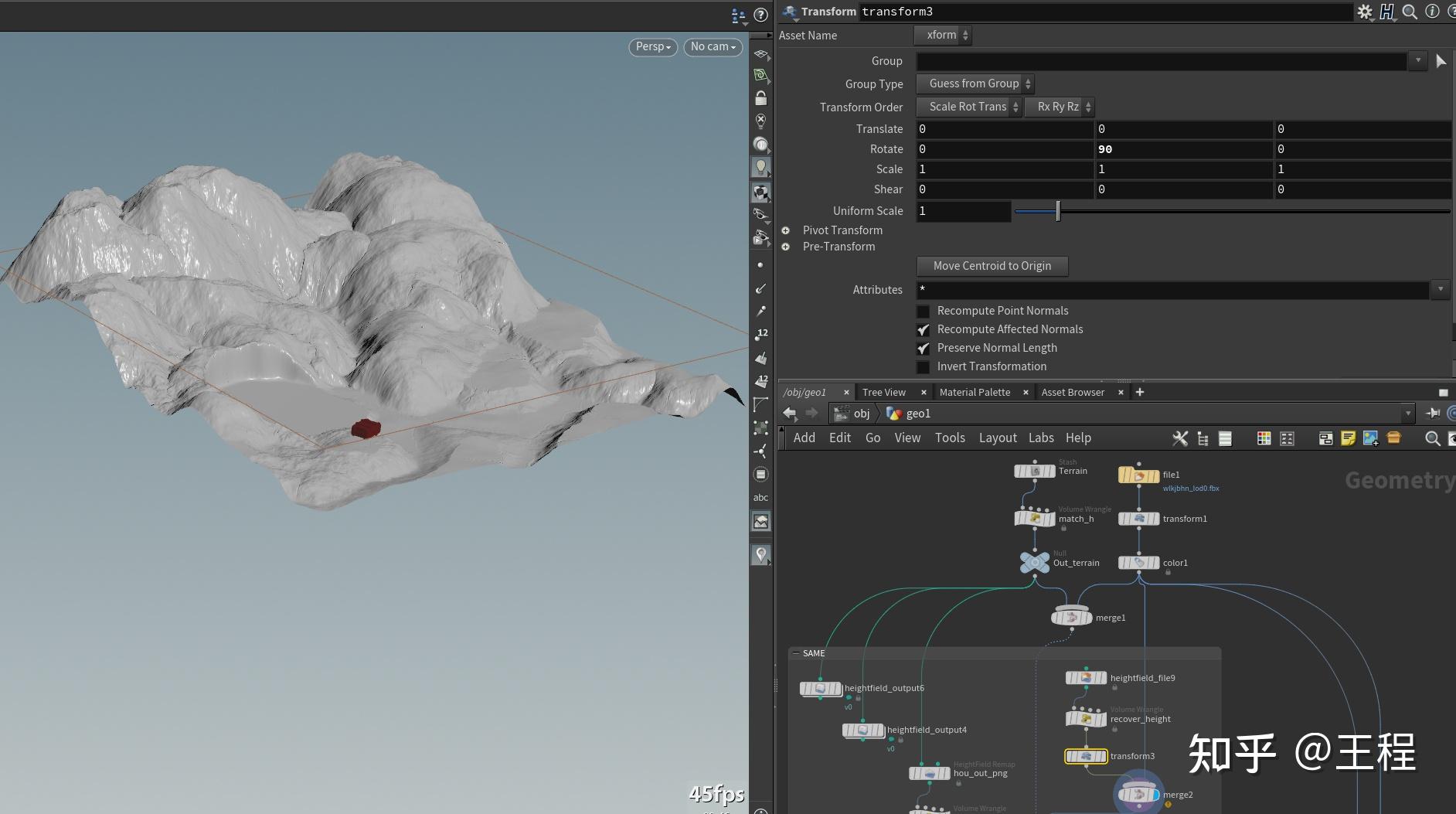Open the Scale Rot Trans order dropdown

pyautogui.click(x=969, y=107)
